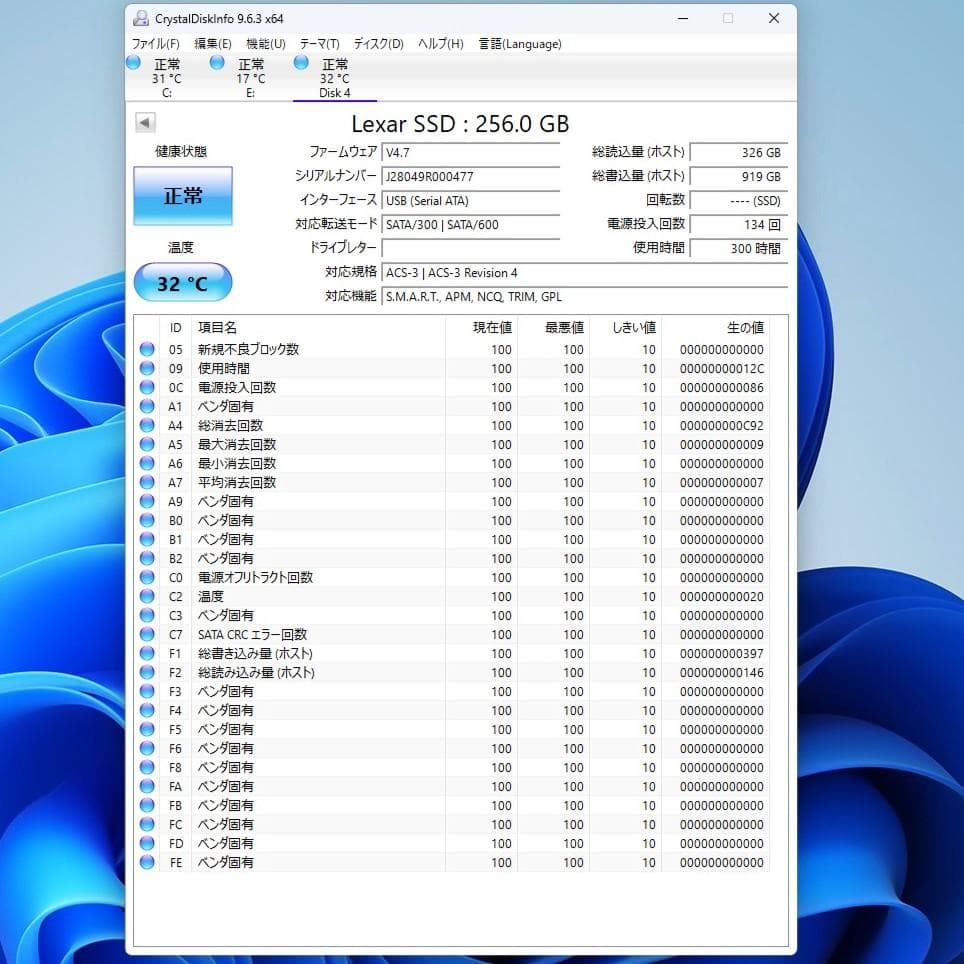Click the previous disk arrow button

[x=145, y=122]
